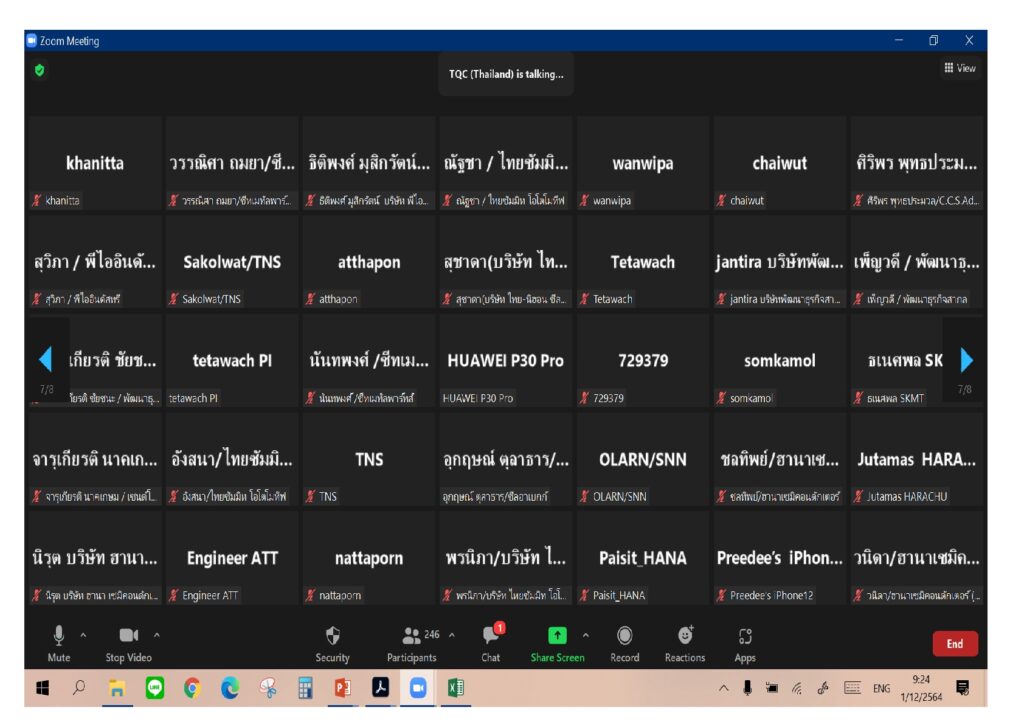Expand audio options arrow next to Mute
Image resolution: width=1024 pixels, height=724 pixels.
pyautogui.click(x=83, y=635)
